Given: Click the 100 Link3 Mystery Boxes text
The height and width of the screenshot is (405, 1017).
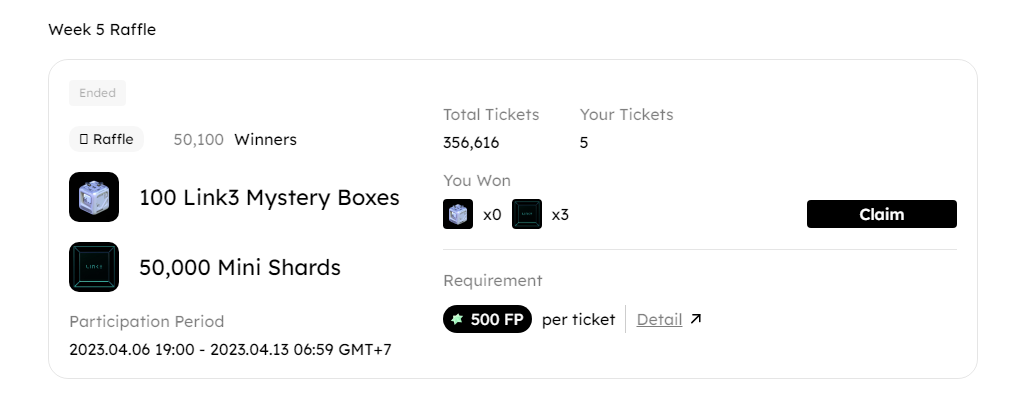Looking at the screenshot, I should pos(269,197).
